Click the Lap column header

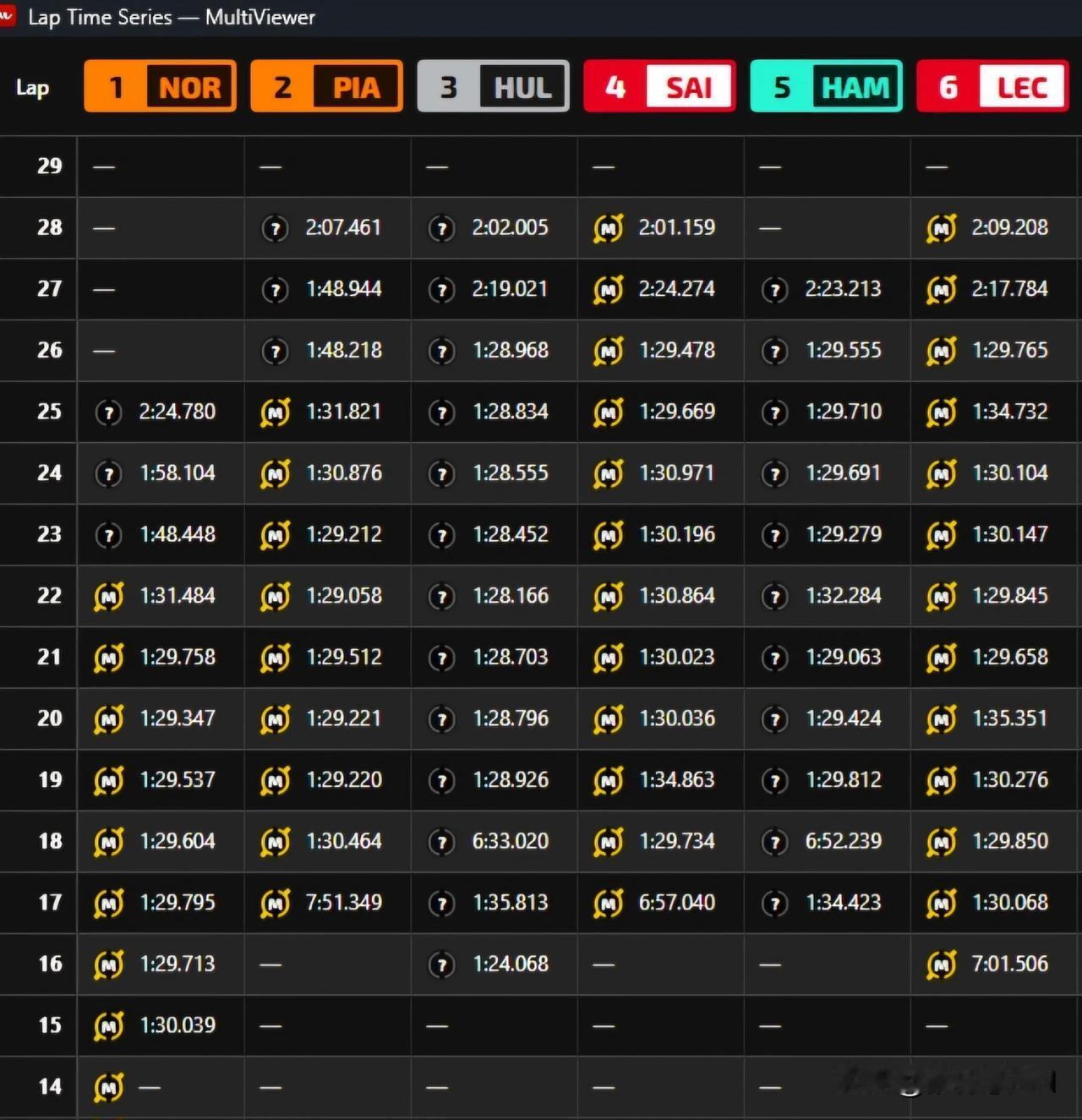[x=32, y=88]
